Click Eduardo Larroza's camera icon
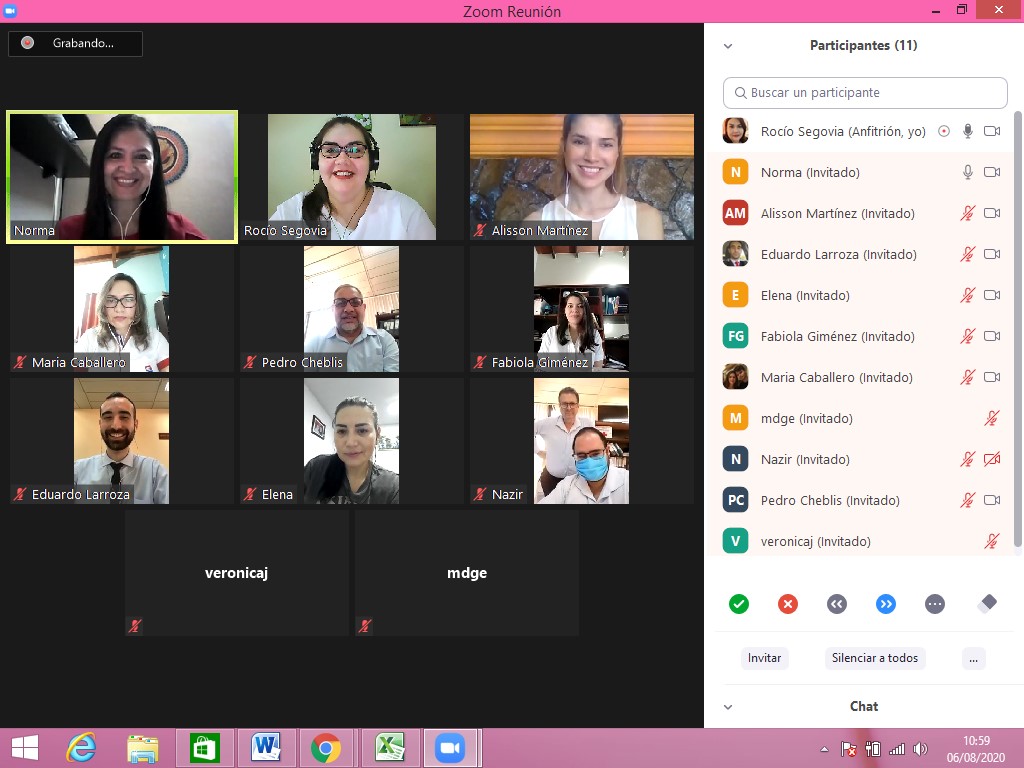1024x768 pixels. click(992, 254)
